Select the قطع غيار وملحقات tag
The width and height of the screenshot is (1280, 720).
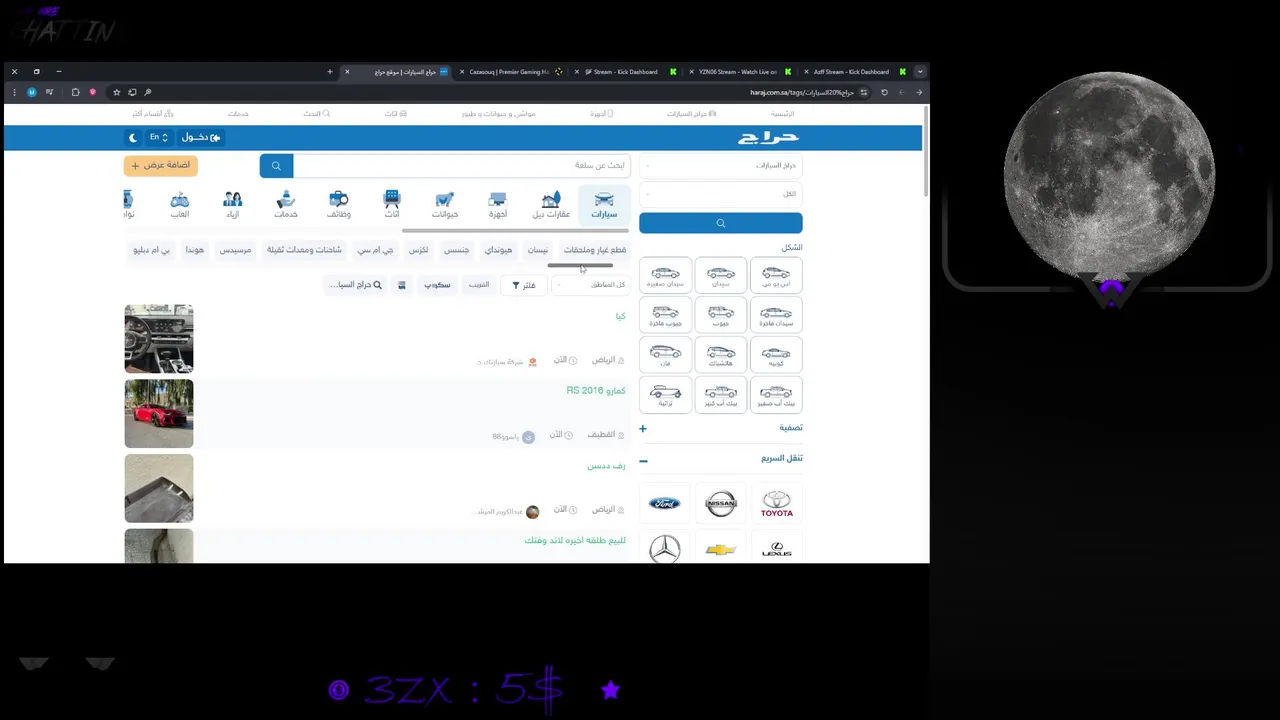[595, 250]
